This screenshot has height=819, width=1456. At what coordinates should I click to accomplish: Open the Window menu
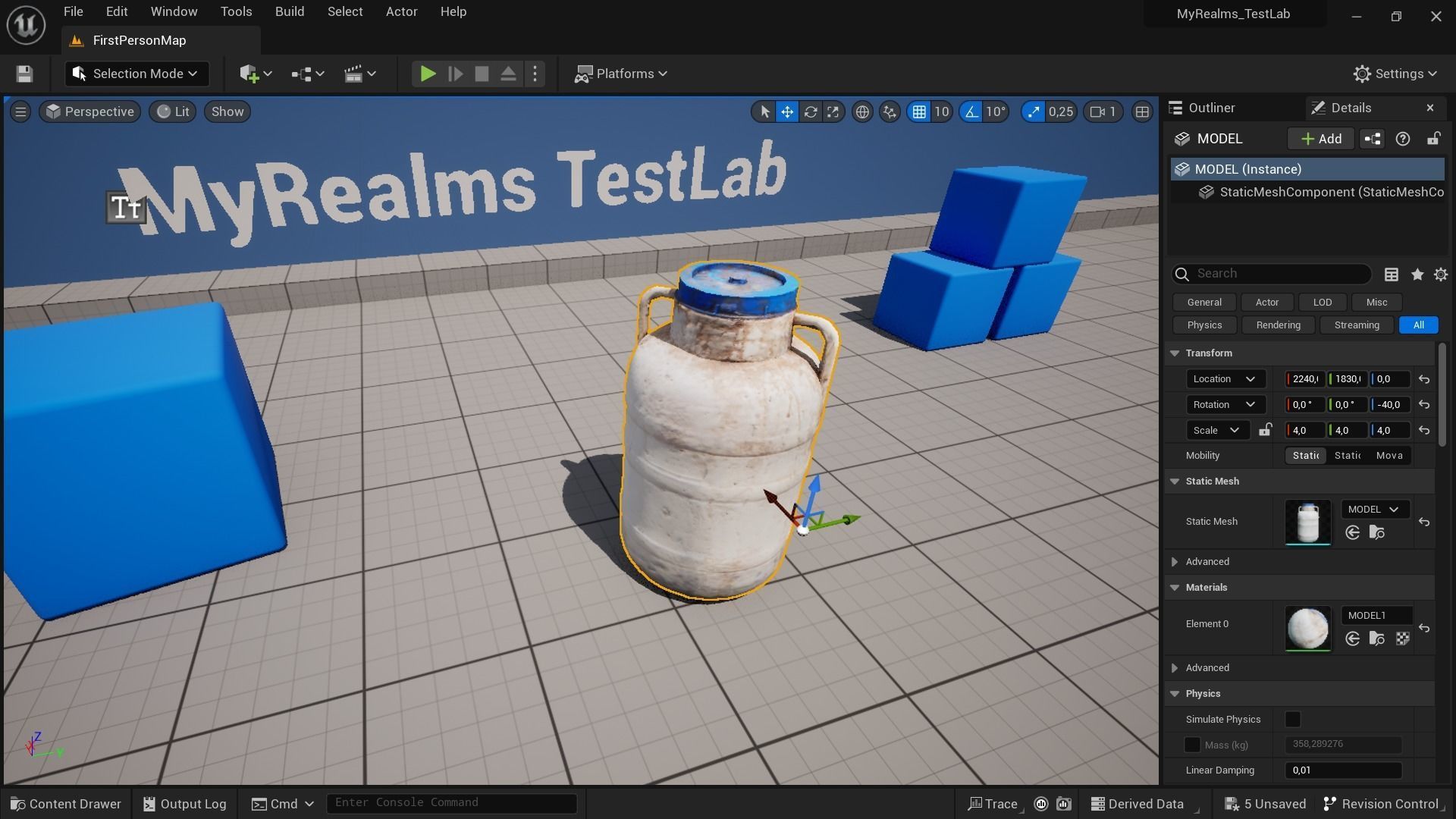[x=174, y=11]
